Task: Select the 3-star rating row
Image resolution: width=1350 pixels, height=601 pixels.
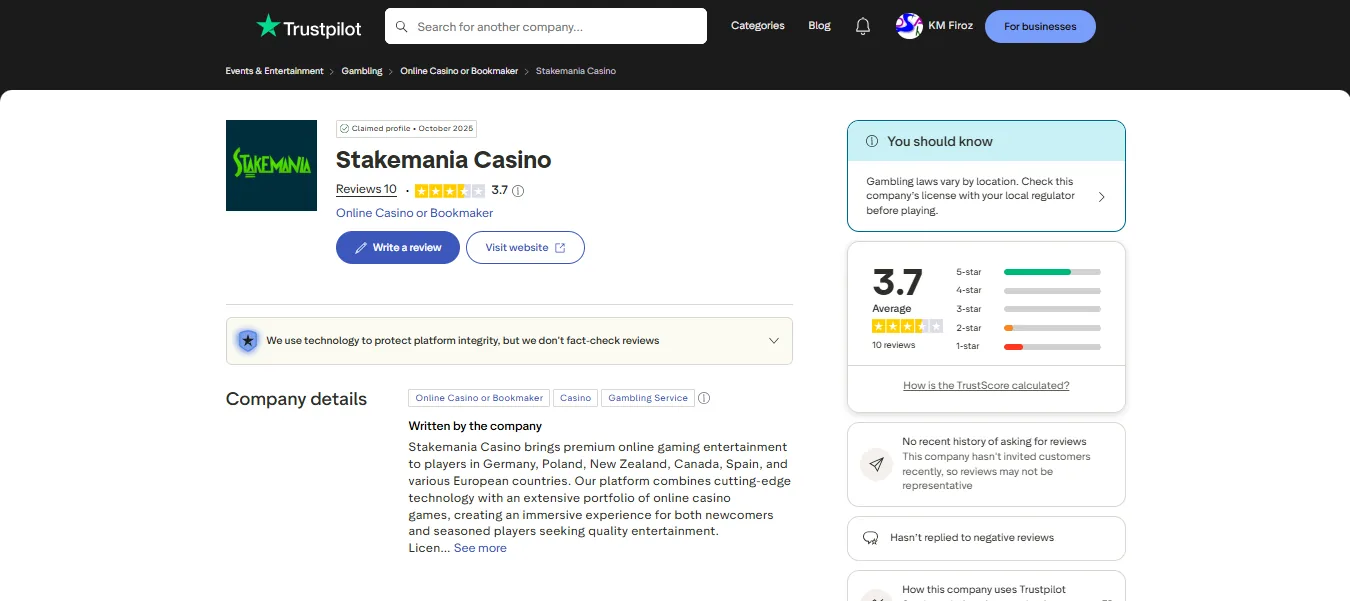Action: tap(1028, 309)
